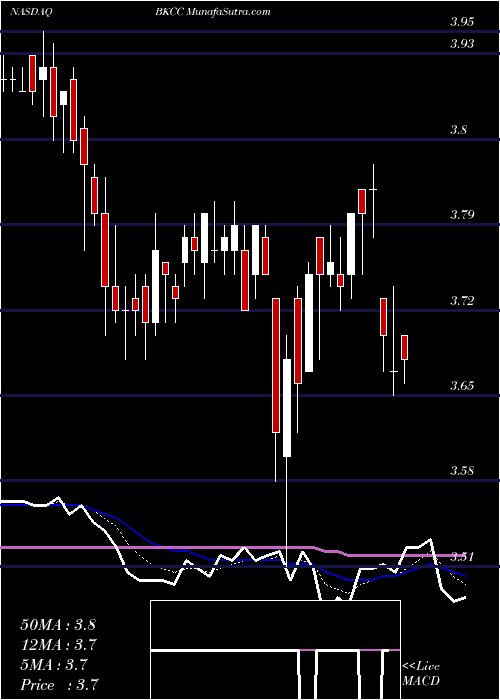
Task: Click the <<Live MACD label
Action: 421,674
